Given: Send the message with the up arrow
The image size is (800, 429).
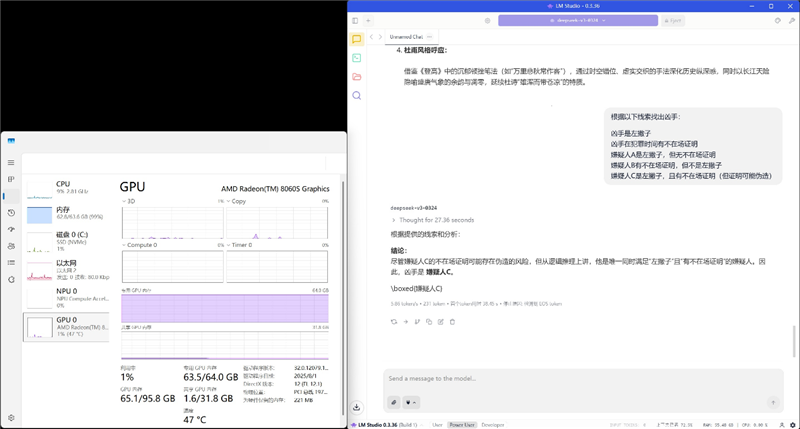Looking at the screenshot, I should [773, 402].
